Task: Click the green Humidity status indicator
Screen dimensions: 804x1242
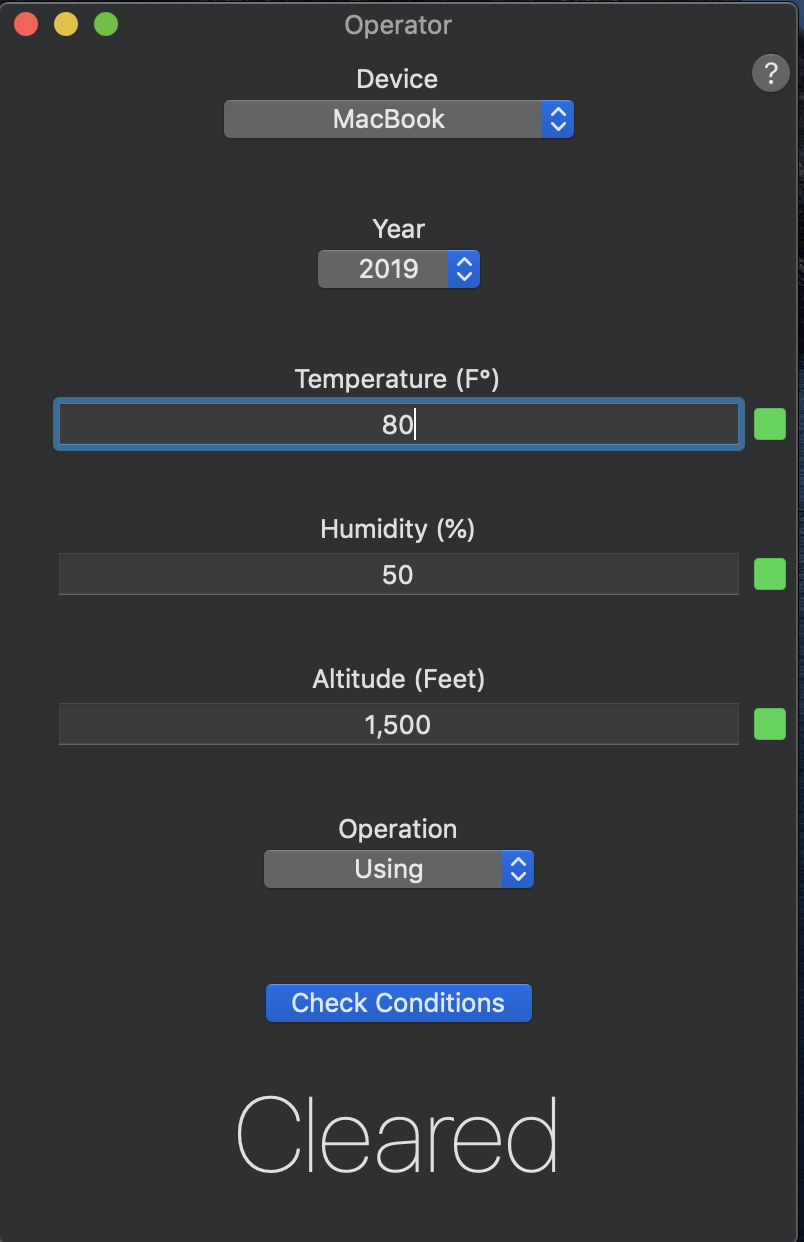Action: pyautogui.click(x=769, y=574)
